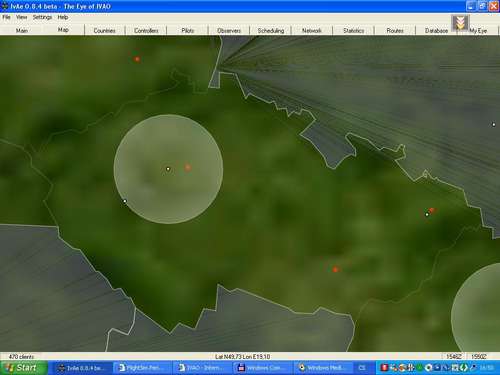Switch to the Countries tab
The image size is (500, 375).
pos(104,30)
